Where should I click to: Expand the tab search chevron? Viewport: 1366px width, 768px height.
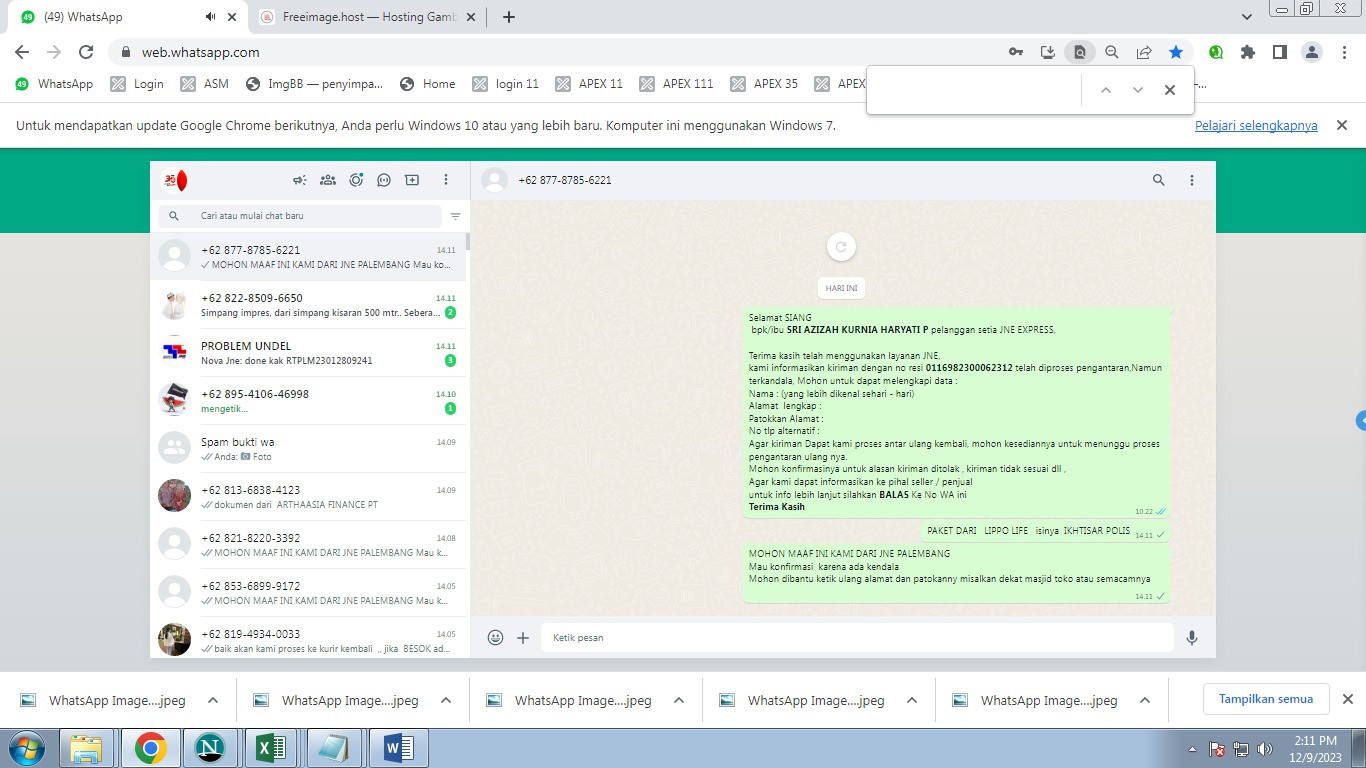(x=1247, y=17)
